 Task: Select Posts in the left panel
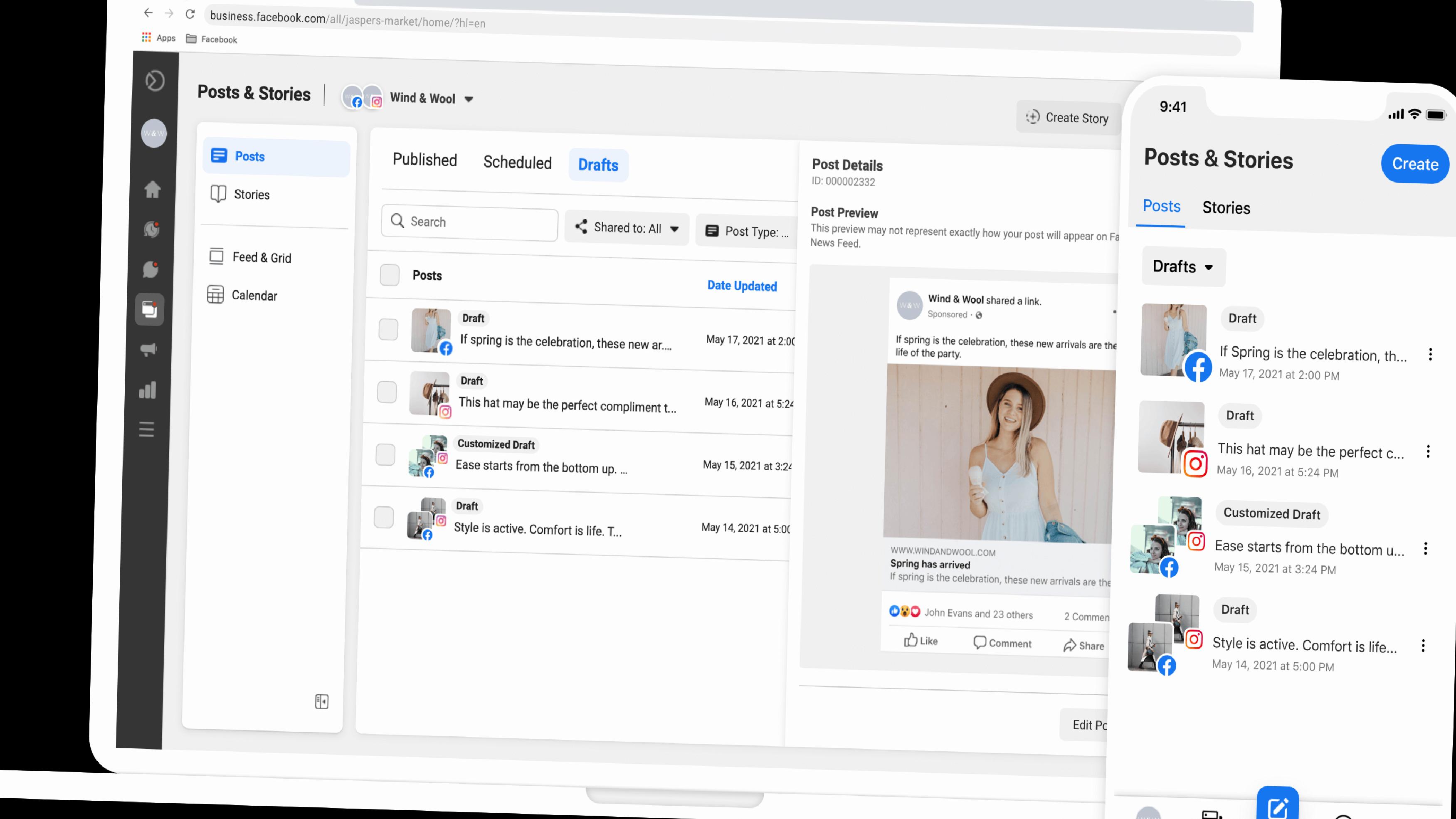tap(276, 157)
